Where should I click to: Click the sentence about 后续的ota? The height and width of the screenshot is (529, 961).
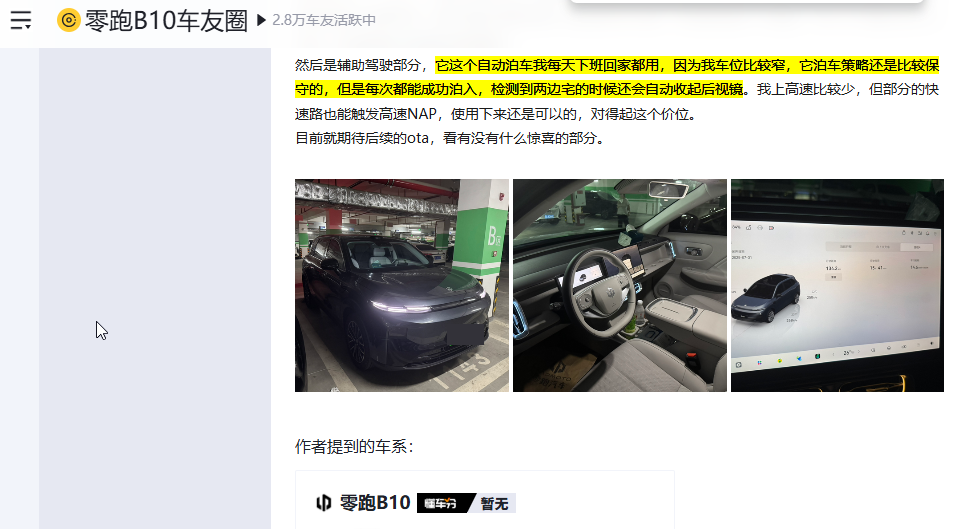pos(450,138)
